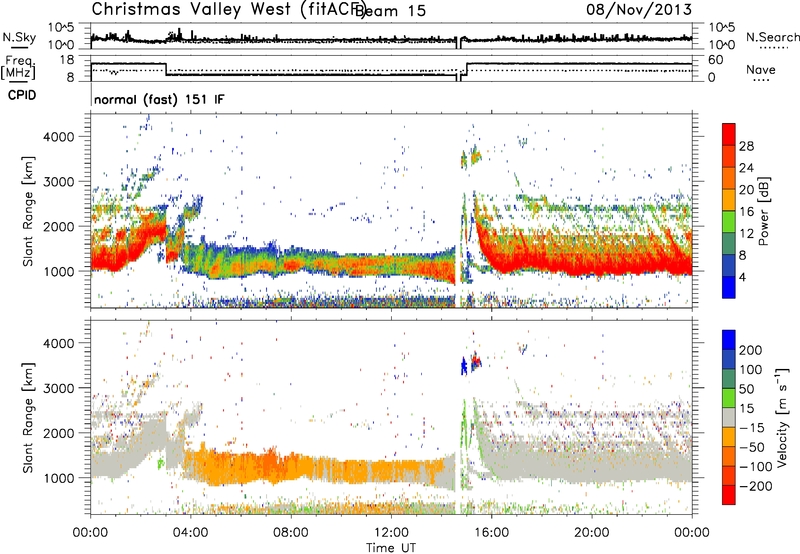The width and height of the screenshot is (800, 554).
Task: Click the '1000' tick of the velocity panel
Action: pos(59,478)
